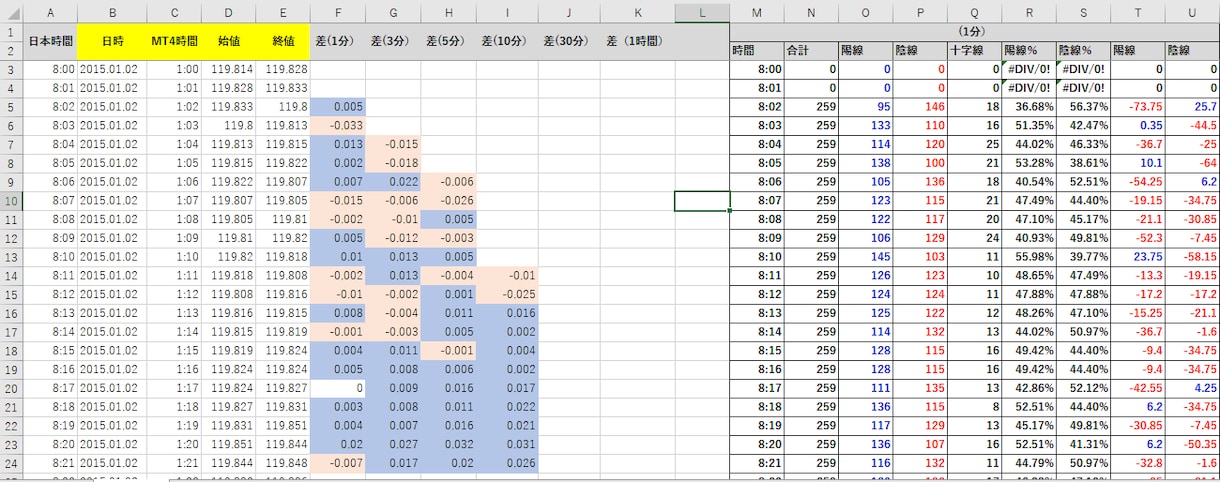Select the column F header
This screenshot has height=482, width=1220.
338,12
